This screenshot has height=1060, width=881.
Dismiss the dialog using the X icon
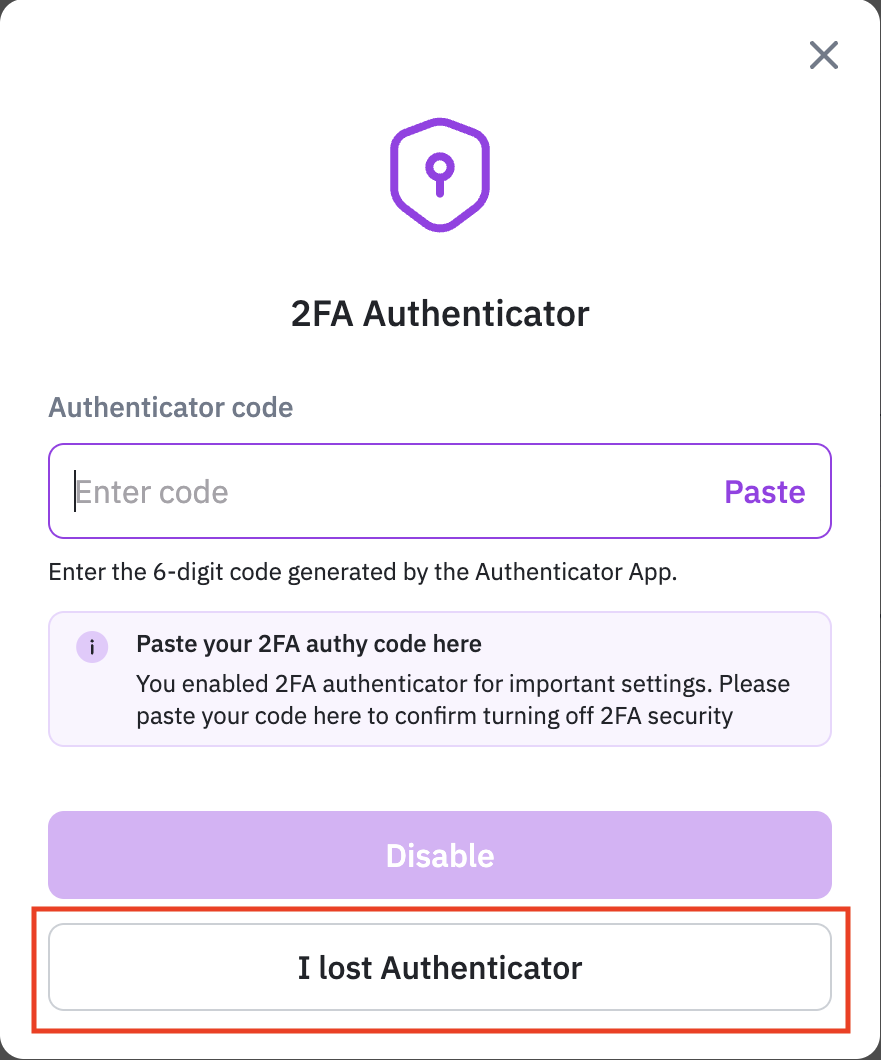[x=823, y=55]
